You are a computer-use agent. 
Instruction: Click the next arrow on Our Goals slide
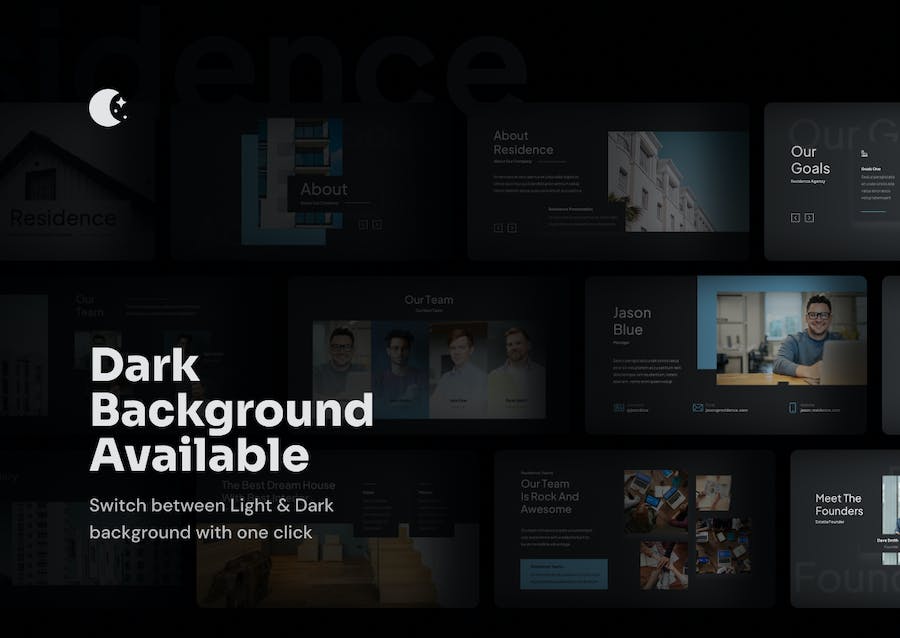click(809, 217)
